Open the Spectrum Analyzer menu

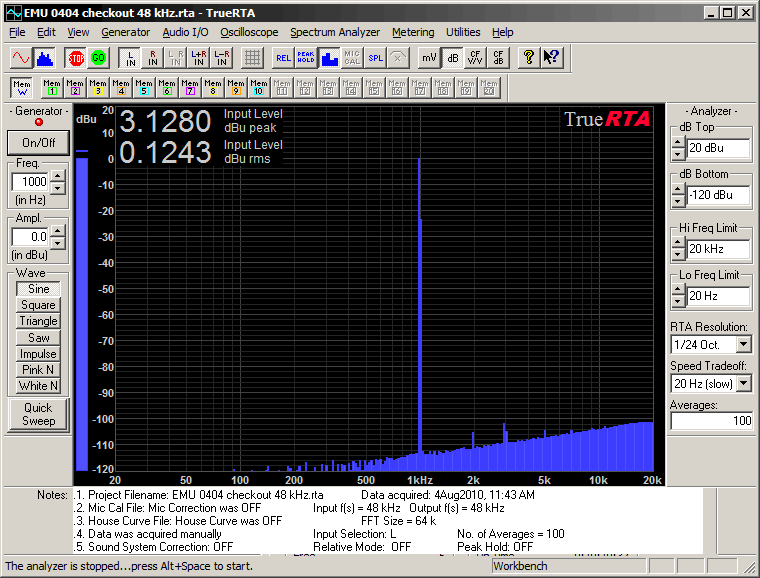click(x=335, y=32)
